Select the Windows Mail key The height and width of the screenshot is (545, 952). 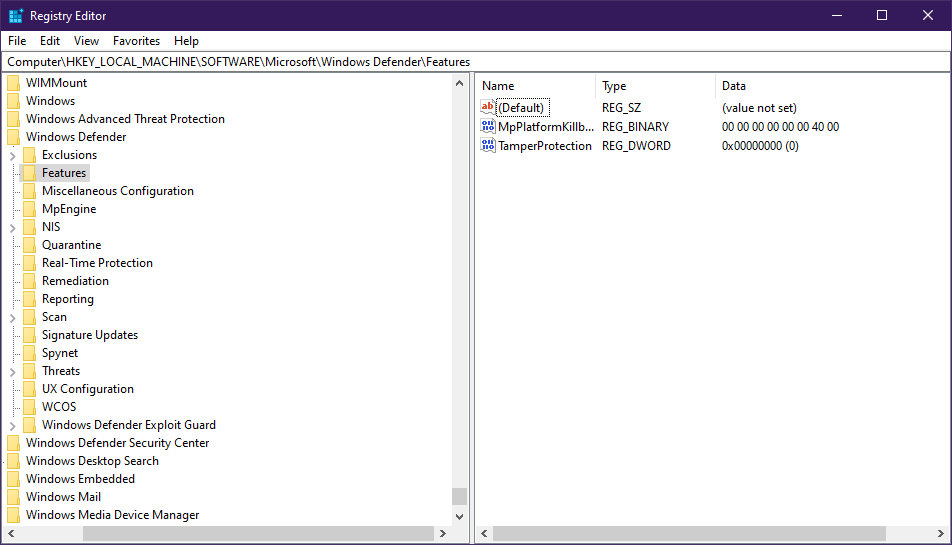63,497
